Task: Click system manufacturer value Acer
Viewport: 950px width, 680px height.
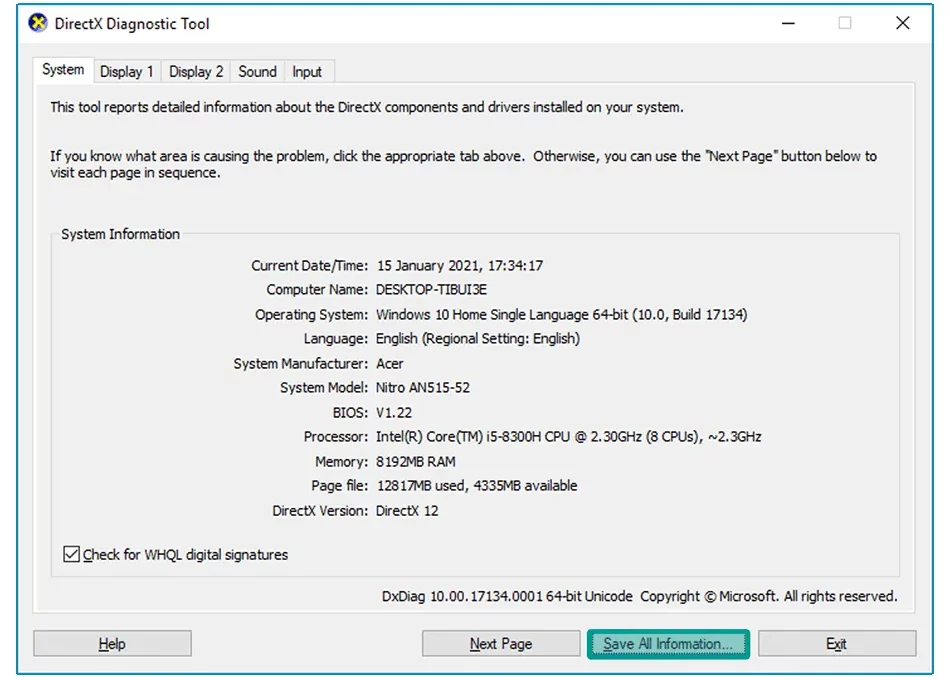Action: tap(390, 364)
